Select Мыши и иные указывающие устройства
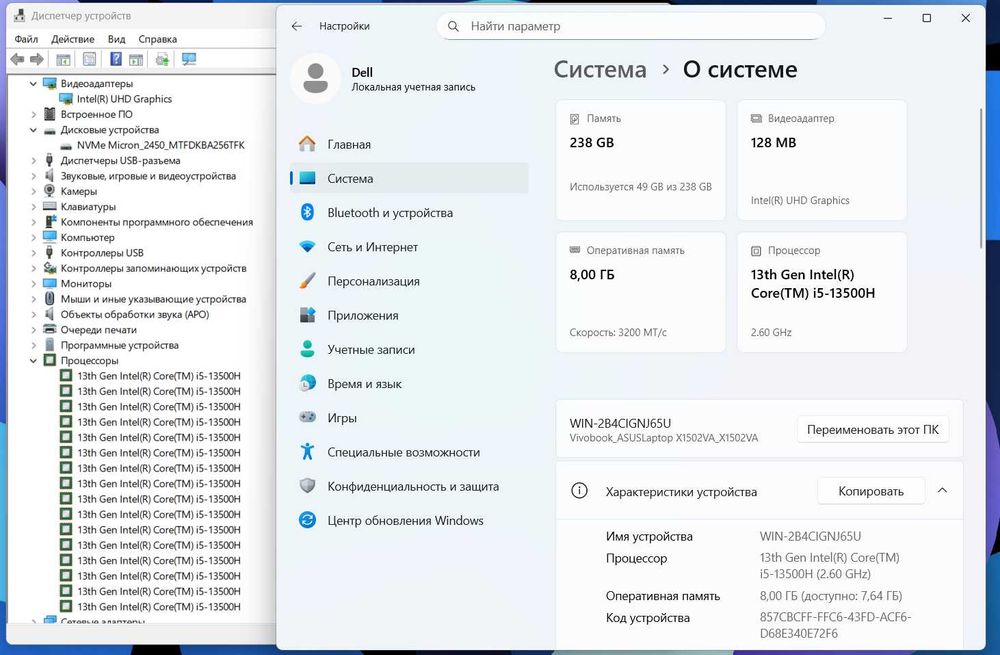 [x=153, y=299]
